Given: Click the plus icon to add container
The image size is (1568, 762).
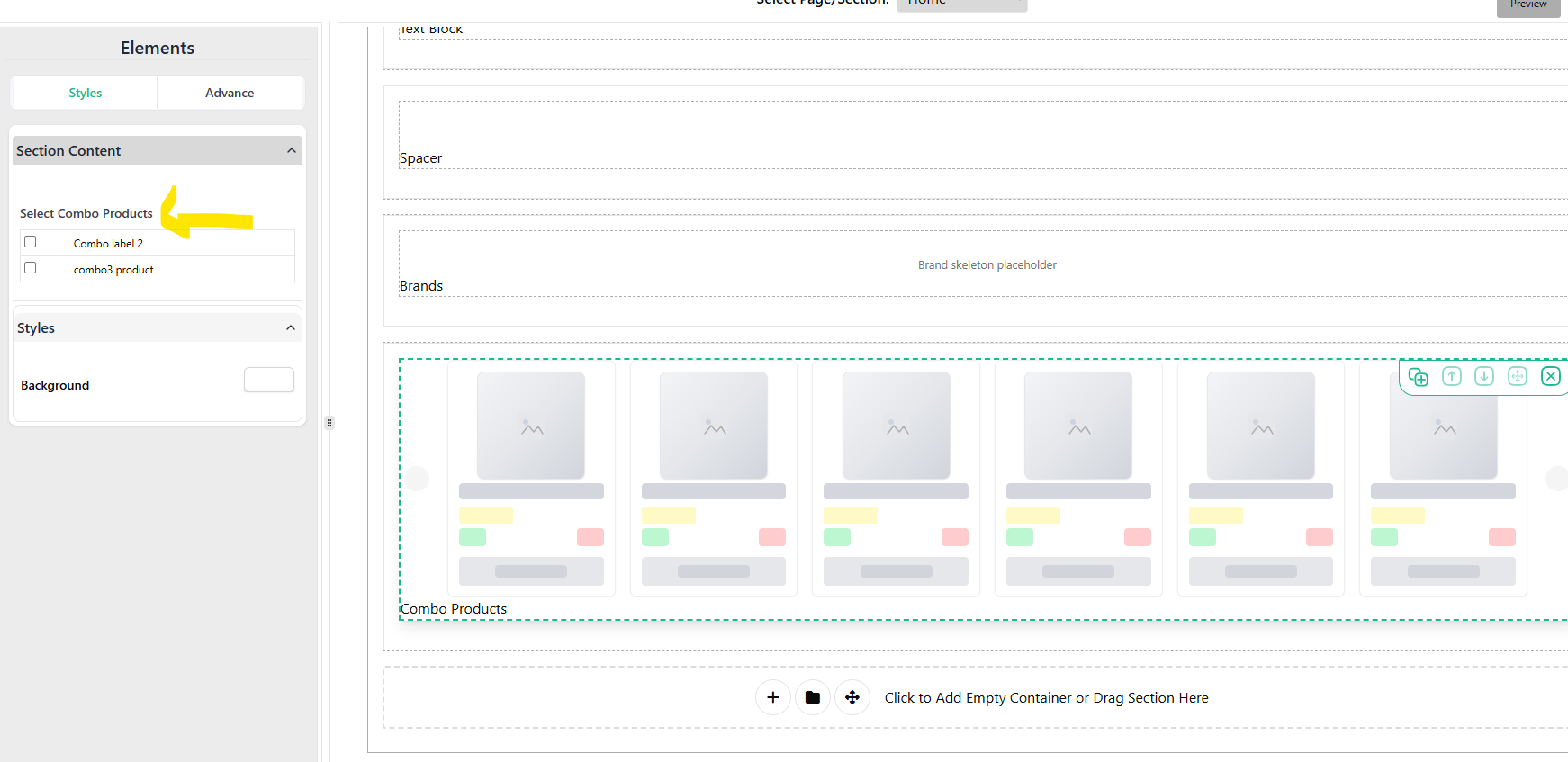Looking at the screenshot, I should 773,697.
